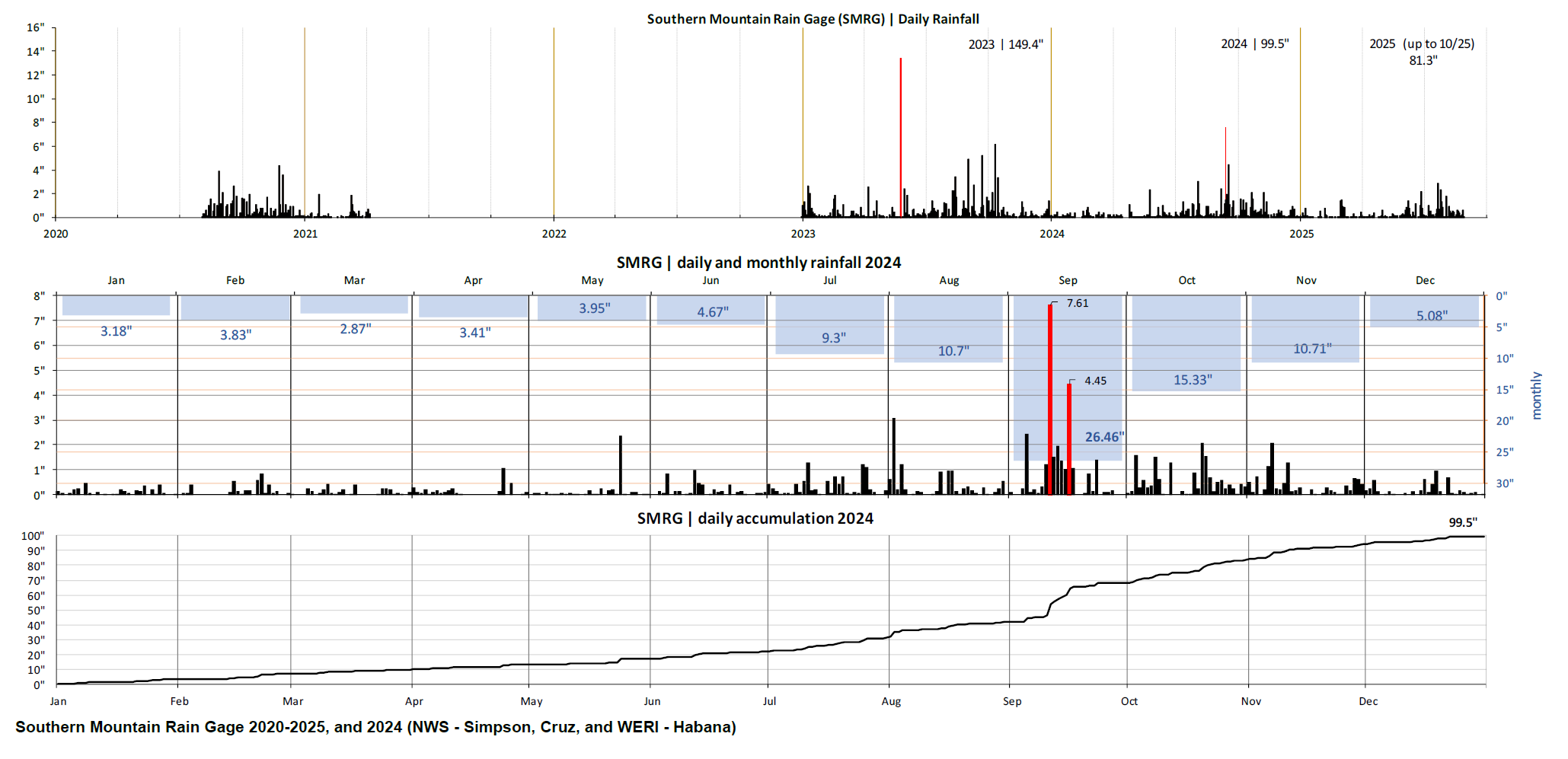Screen dimensions: 1568x759
Task: Select the 99.5" accumulation end label
Action: pyautogui.click(x=1462, y=522)
